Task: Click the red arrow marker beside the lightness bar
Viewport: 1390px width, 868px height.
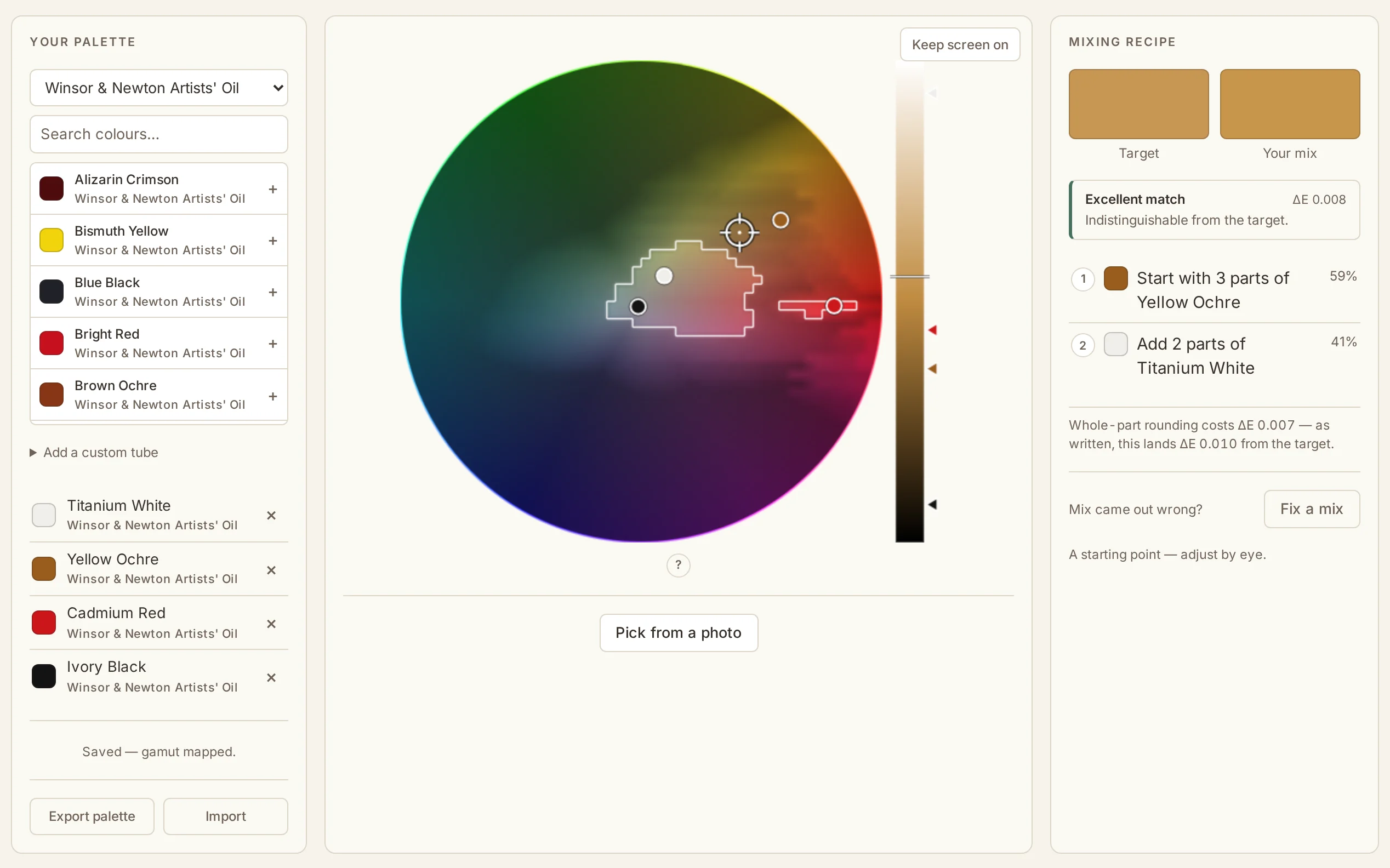Action: click(932, 330)
